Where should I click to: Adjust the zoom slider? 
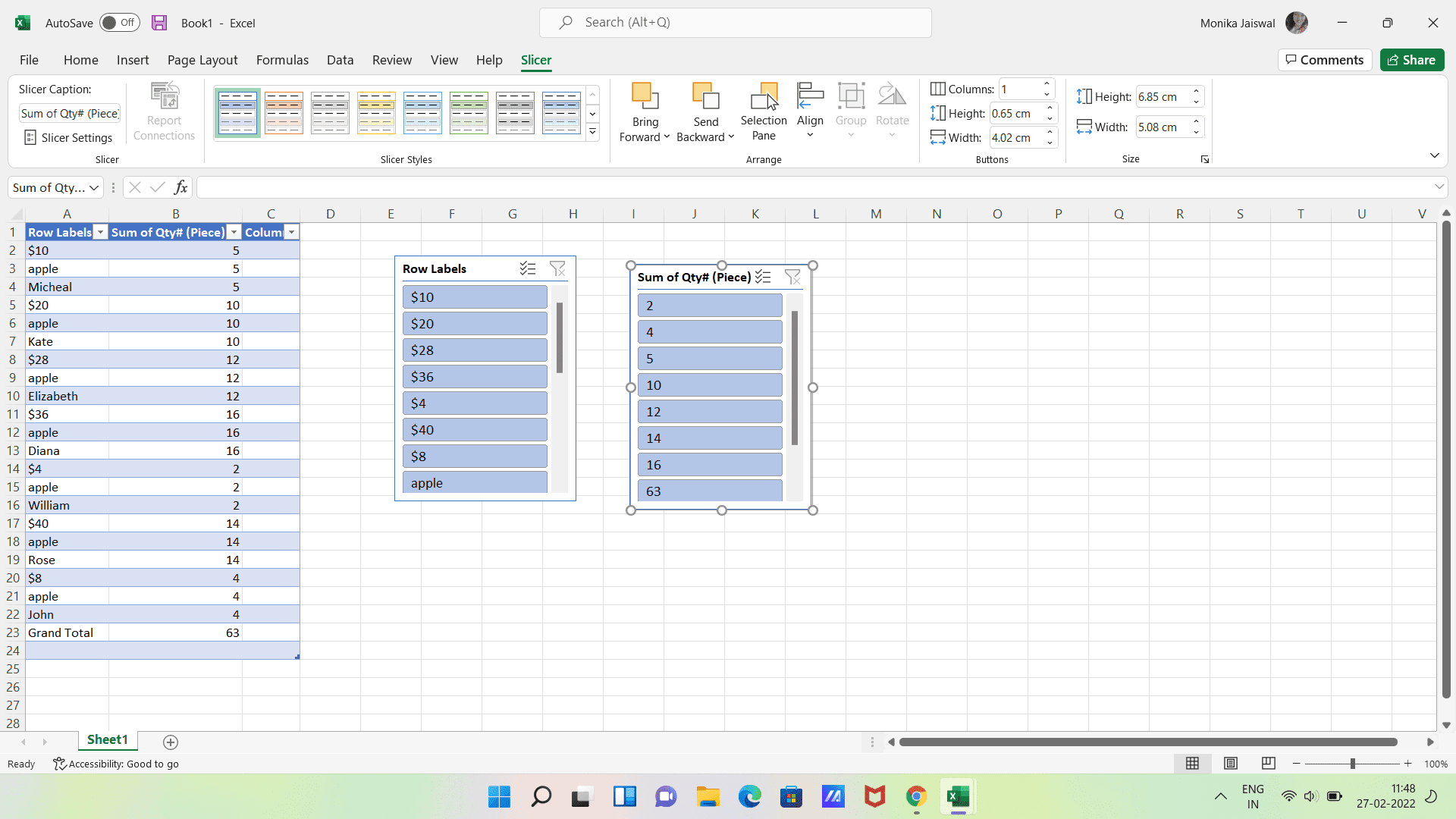(x=1352, y=764)
